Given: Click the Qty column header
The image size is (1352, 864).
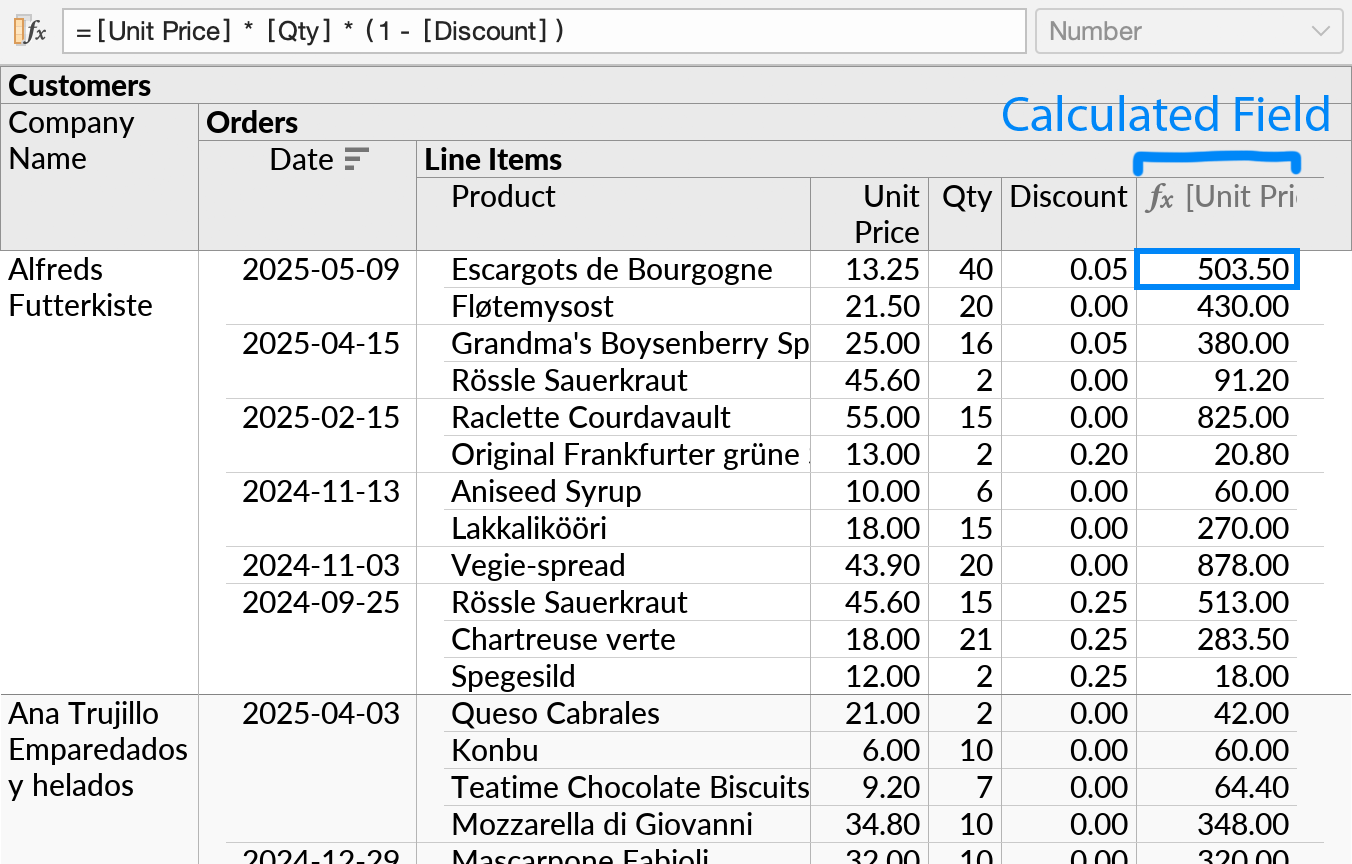Looking at the screenshot, I should (965, 197).
